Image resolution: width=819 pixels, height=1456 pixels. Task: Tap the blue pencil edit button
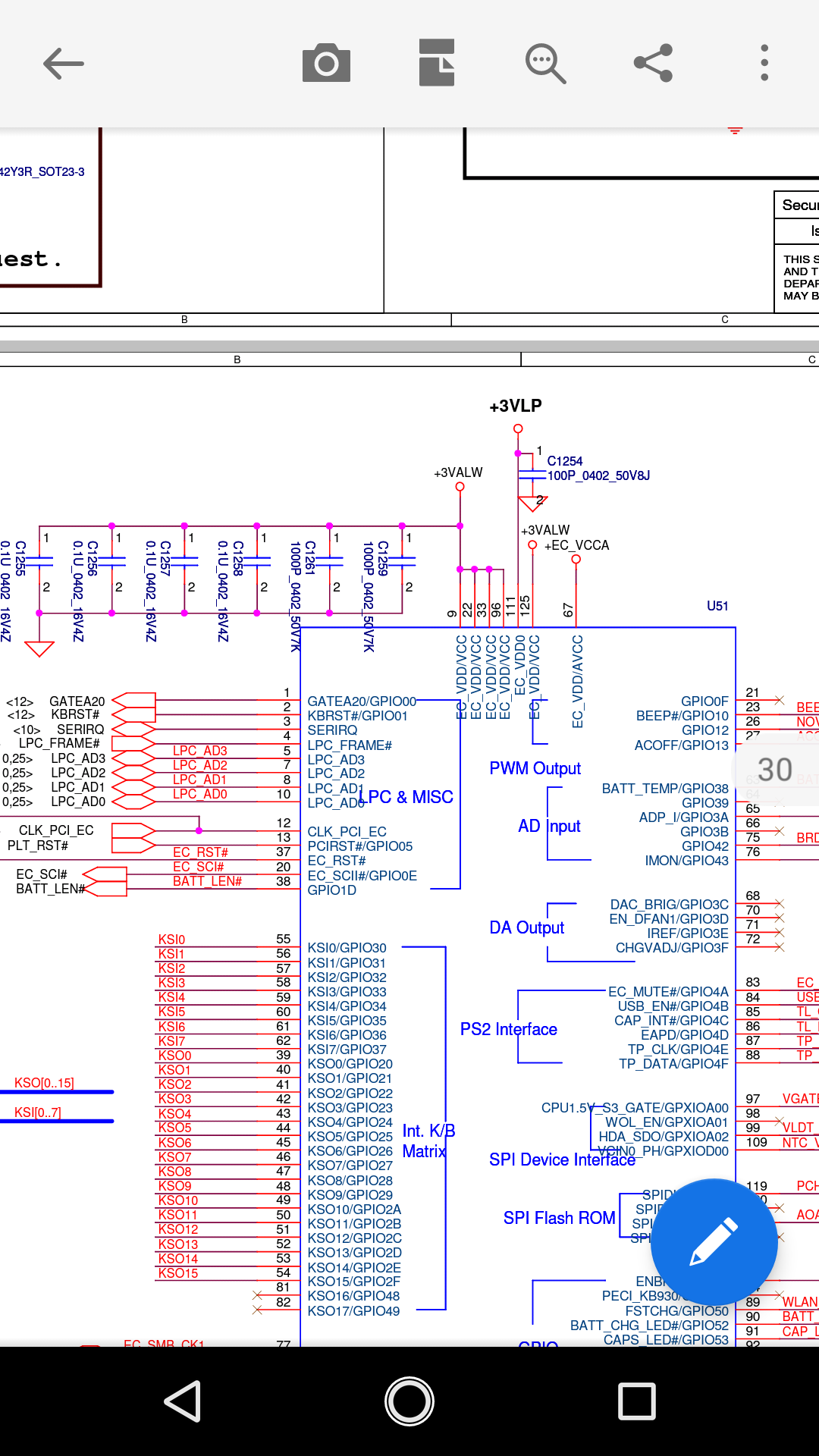714,1241
